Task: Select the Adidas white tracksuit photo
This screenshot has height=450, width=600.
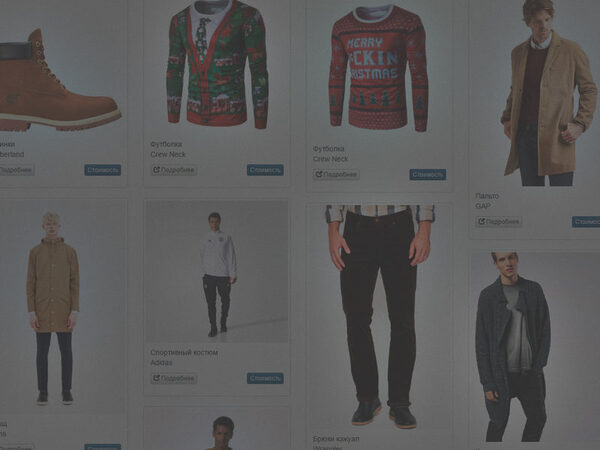Action: click(217, 272)
